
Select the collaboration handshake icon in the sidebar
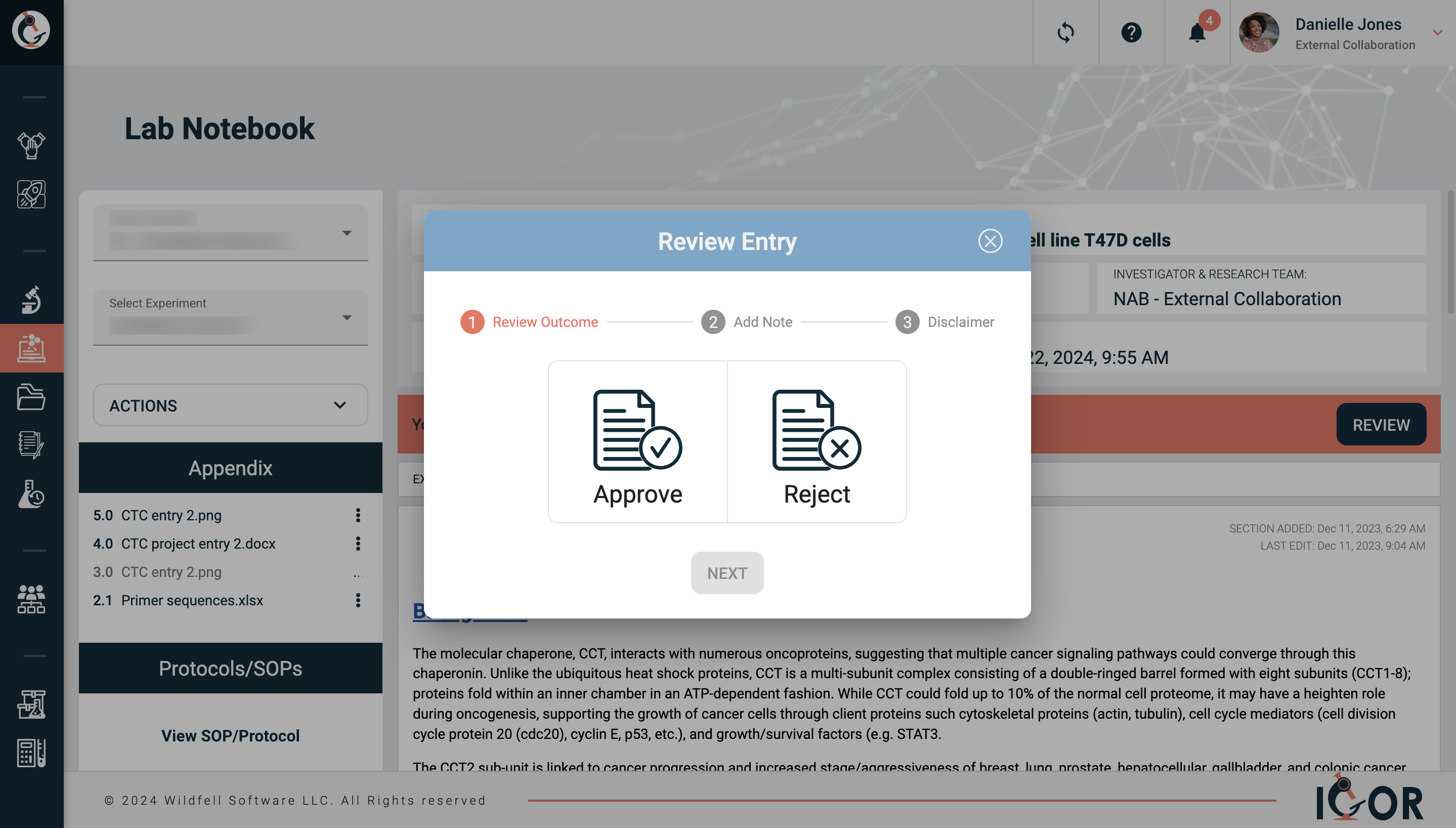point(31,145)
